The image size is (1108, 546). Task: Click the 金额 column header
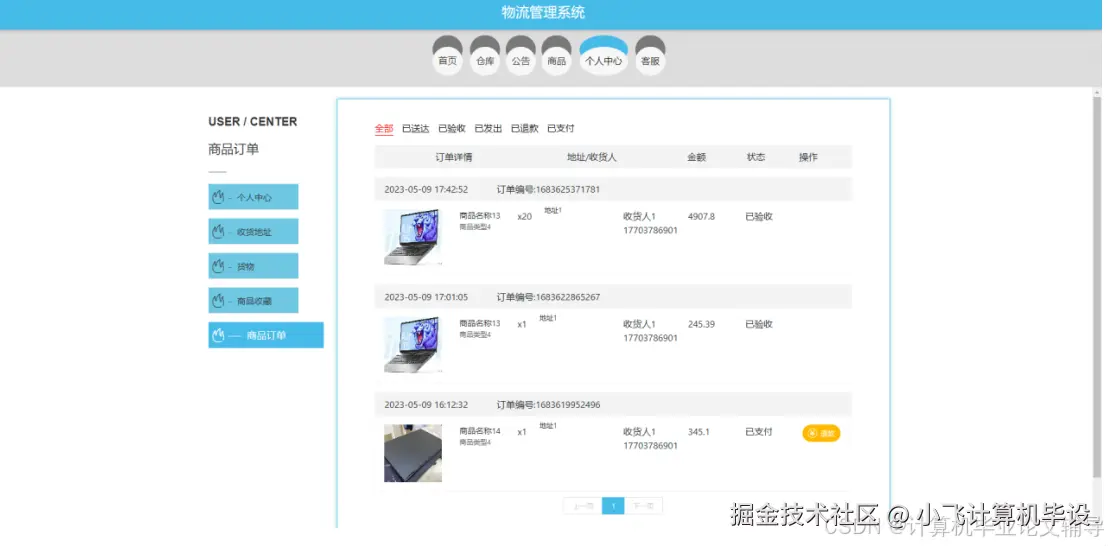[x=697, y=157]
